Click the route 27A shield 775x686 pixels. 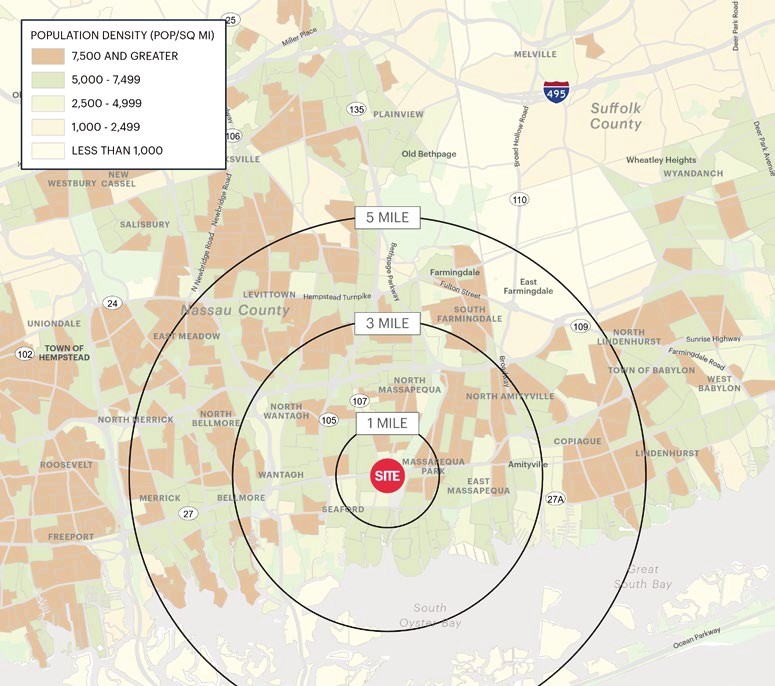click(x=555, y=499)
